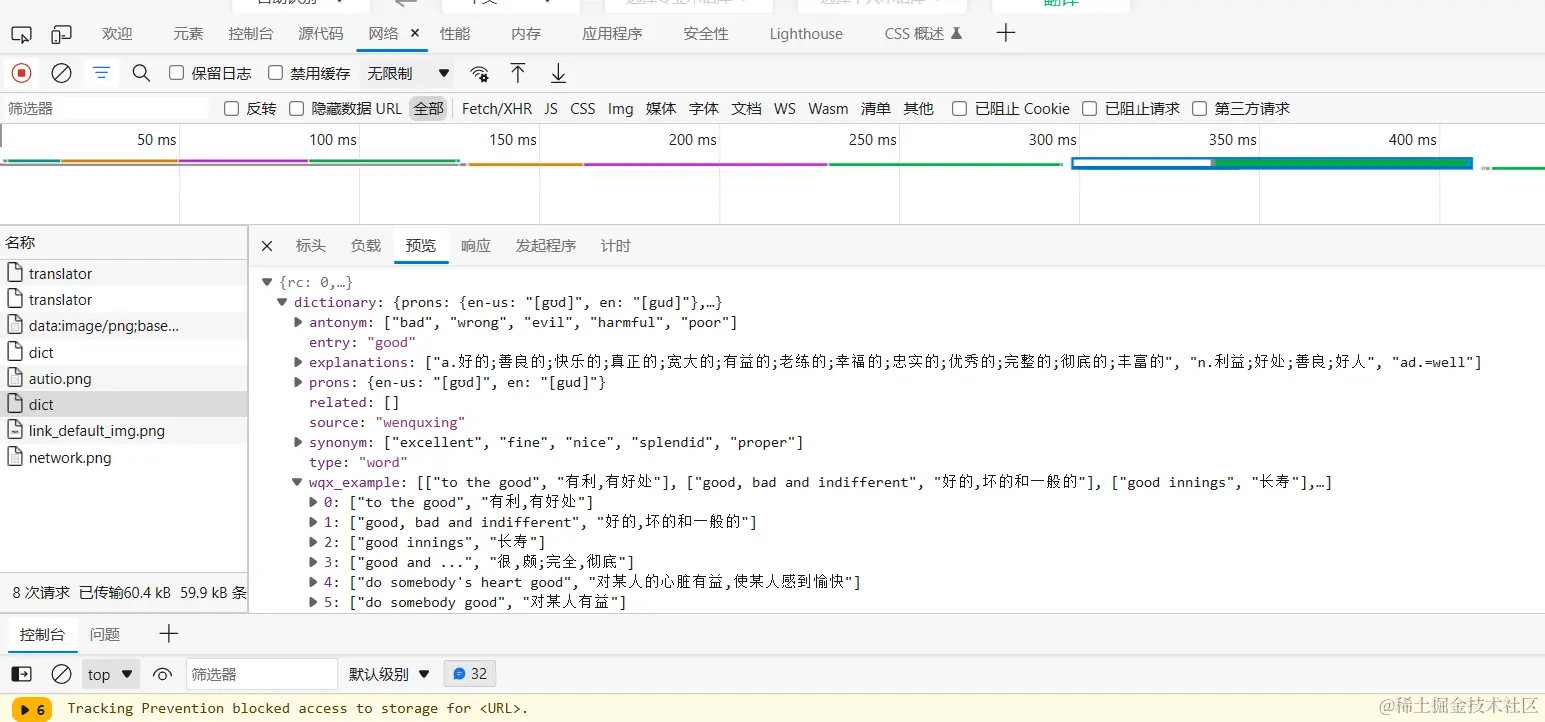Open more tools with the plus icon after CSS 概述
Image resolution: width=1545 pixels, height=722 pixels.
pos(1006,33)
